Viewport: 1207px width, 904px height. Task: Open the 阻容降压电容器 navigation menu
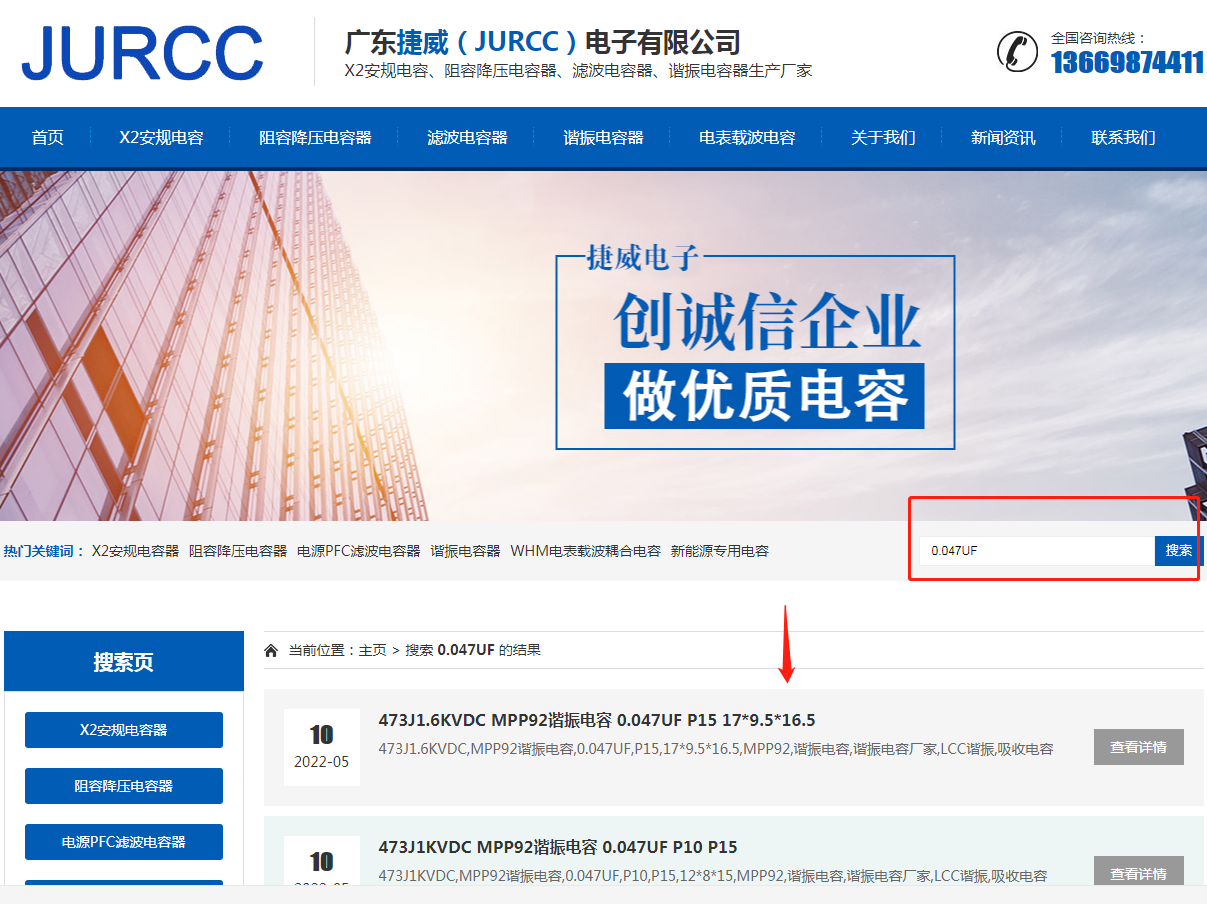click(315, 138)
